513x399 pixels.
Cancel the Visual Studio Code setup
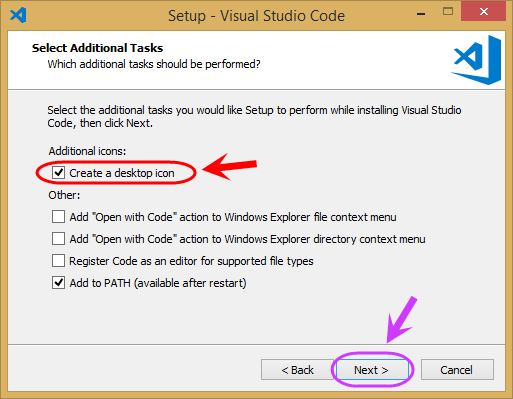pyautogui.click(x=457, y=370)
